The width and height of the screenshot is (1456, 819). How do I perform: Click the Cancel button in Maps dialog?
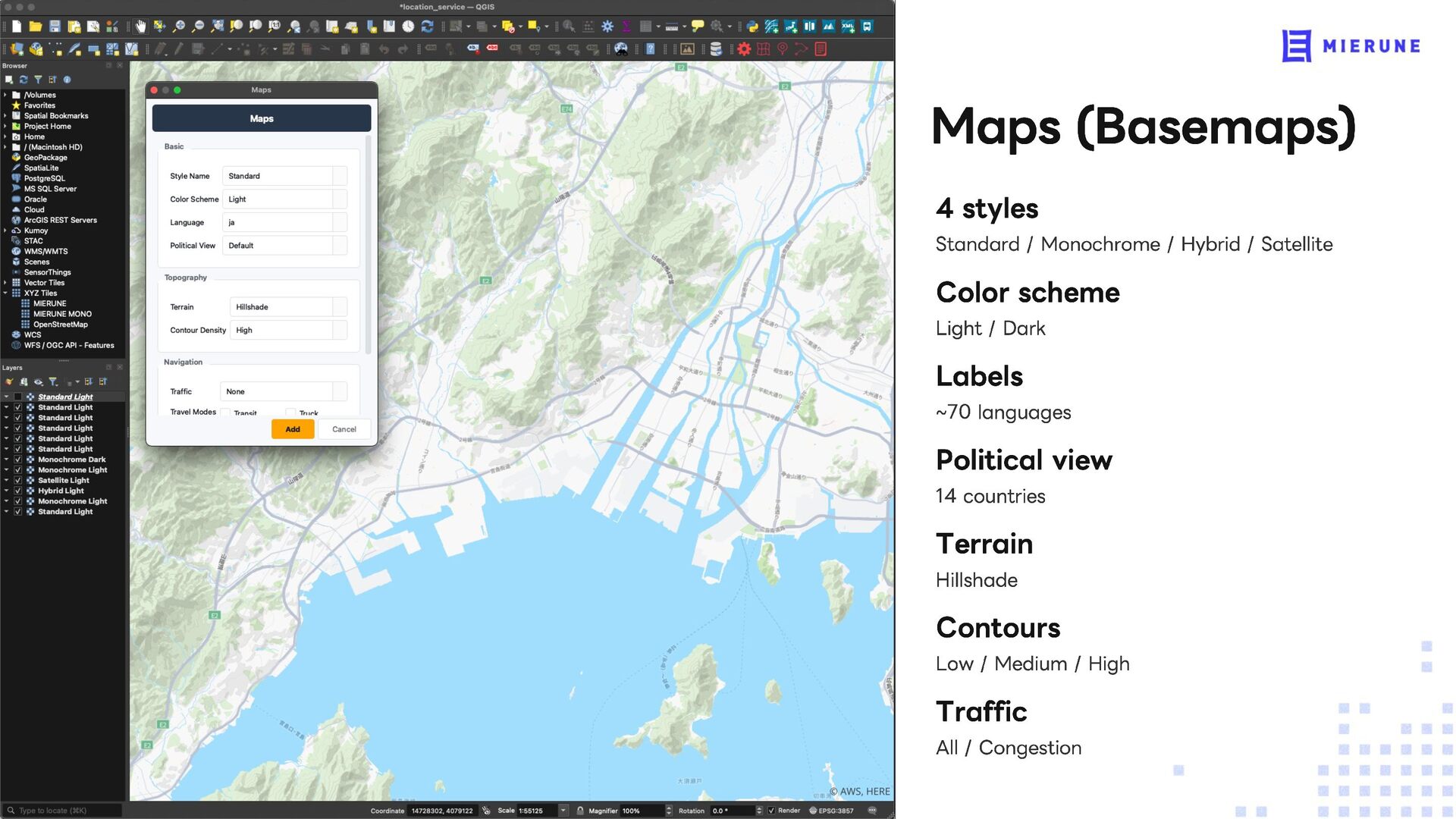click(x=344, y=429)
